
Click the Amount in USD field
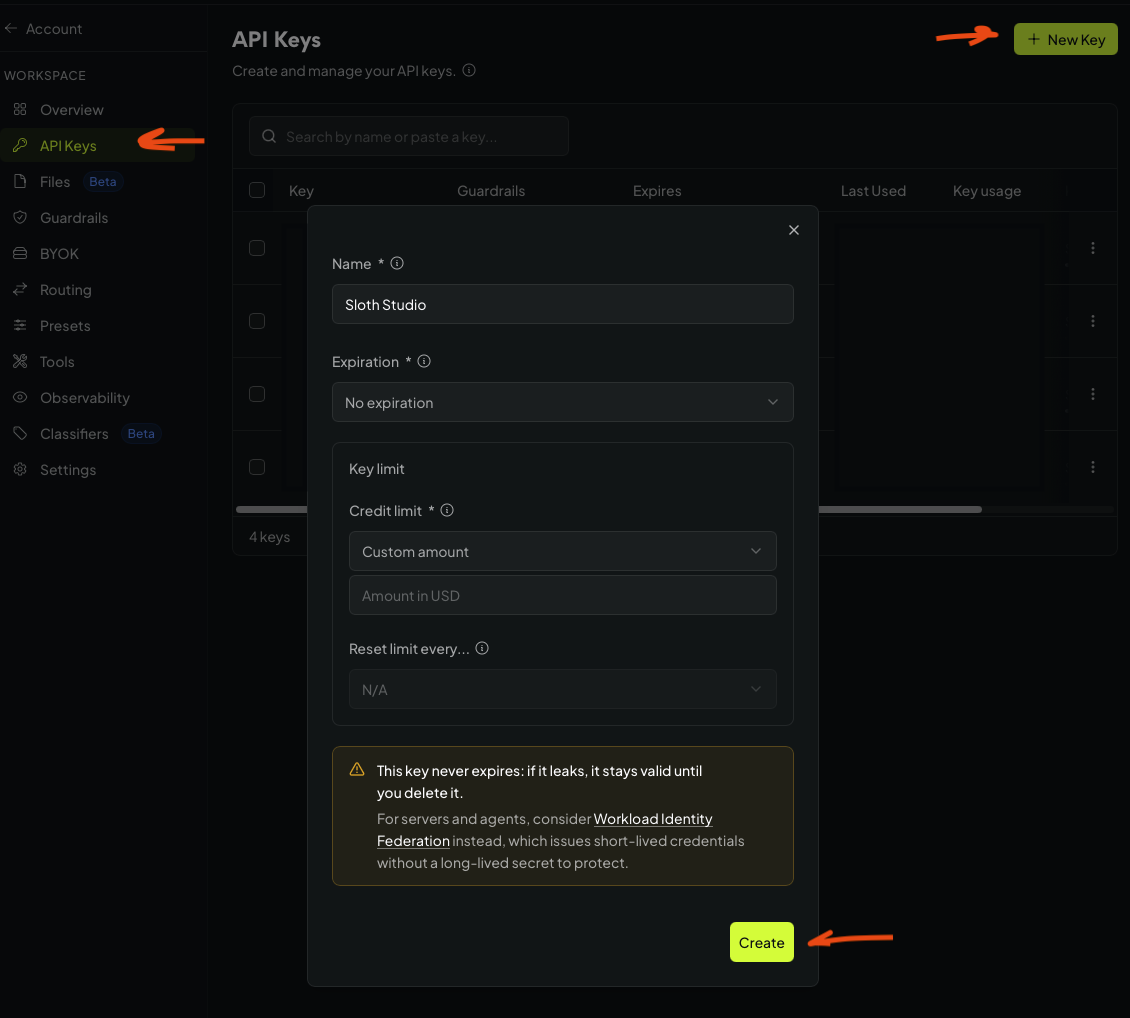tap(562, 595)
